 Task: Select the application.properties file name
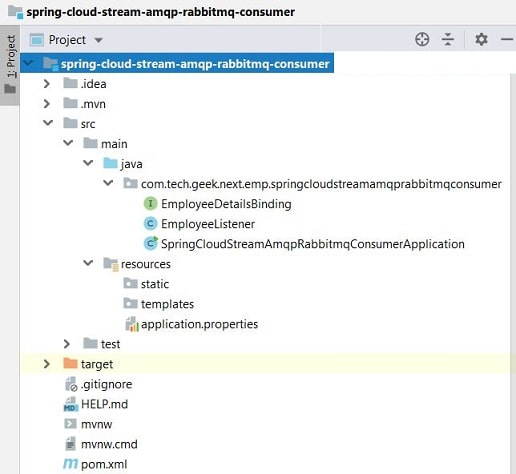coord(199,324)
